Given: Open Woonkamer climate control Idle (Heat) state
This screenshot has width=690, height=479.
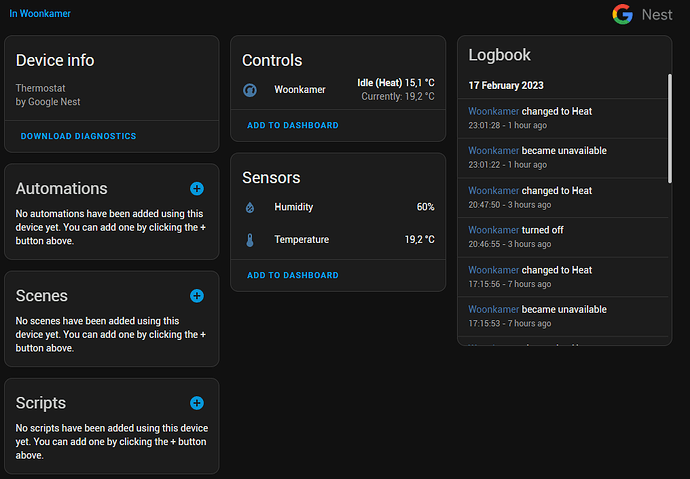Looking at the screenshot, I should (395, 83).
